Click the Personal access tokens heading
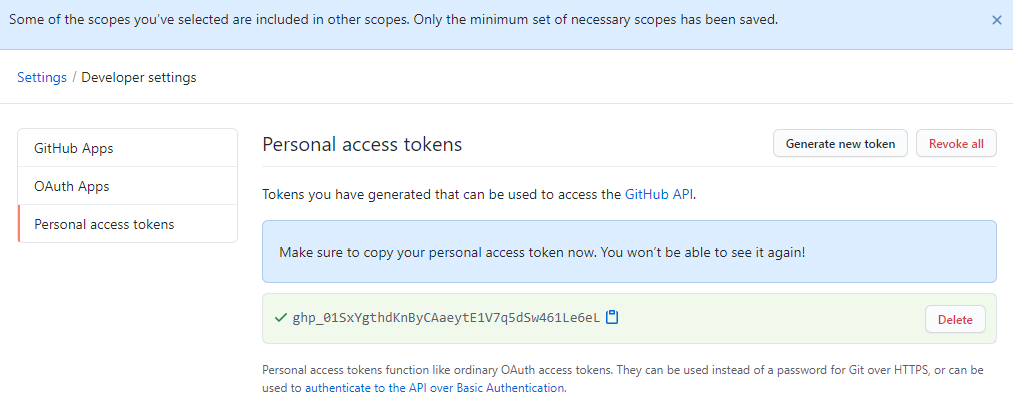The image size is (1013, 412). [362, 144]
